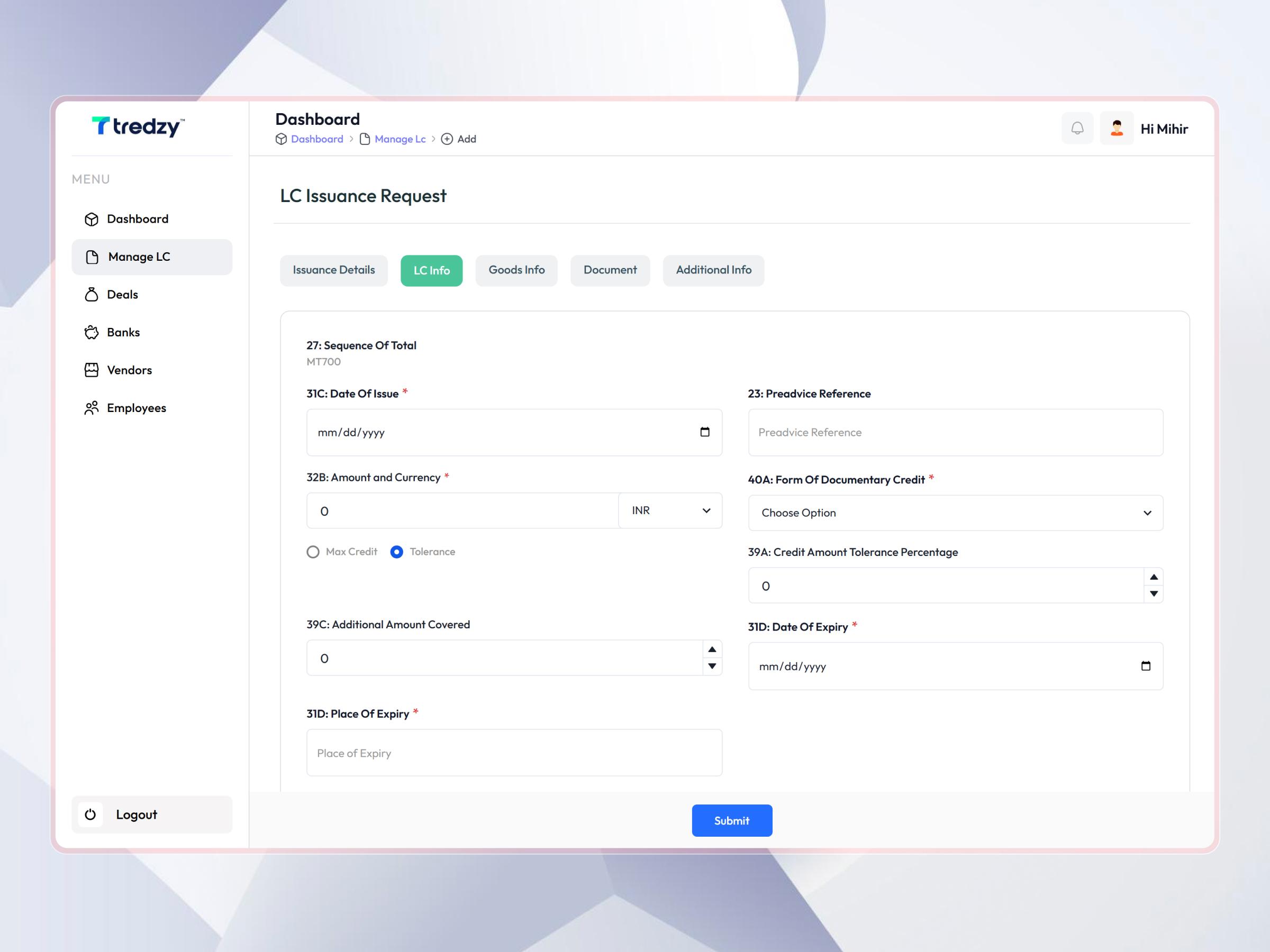
Task: Click the Manage Lc breadcrumb link
Action: click(x=400, y=139)
